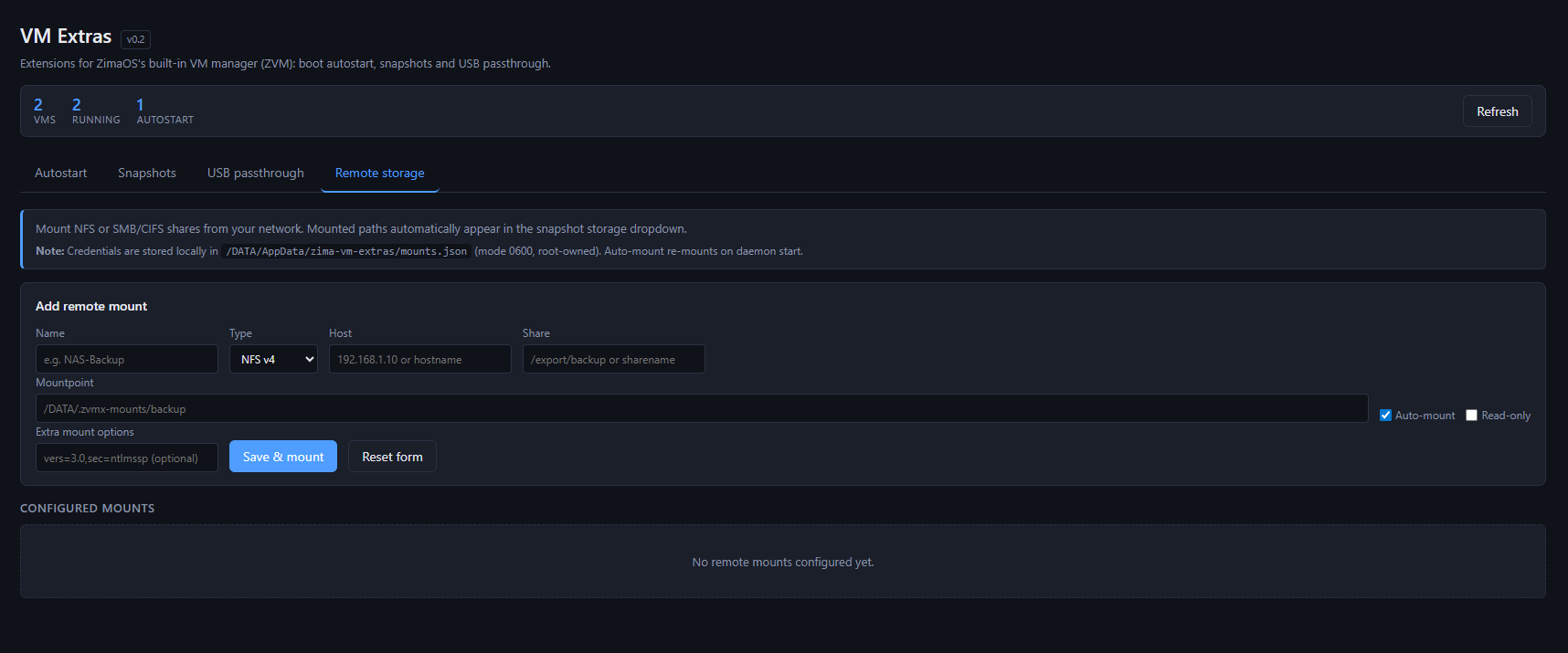The width and height of the screenshot is (1568, 653).
Task: Click the VMS count stat
Action: click(x=45, y=111)
